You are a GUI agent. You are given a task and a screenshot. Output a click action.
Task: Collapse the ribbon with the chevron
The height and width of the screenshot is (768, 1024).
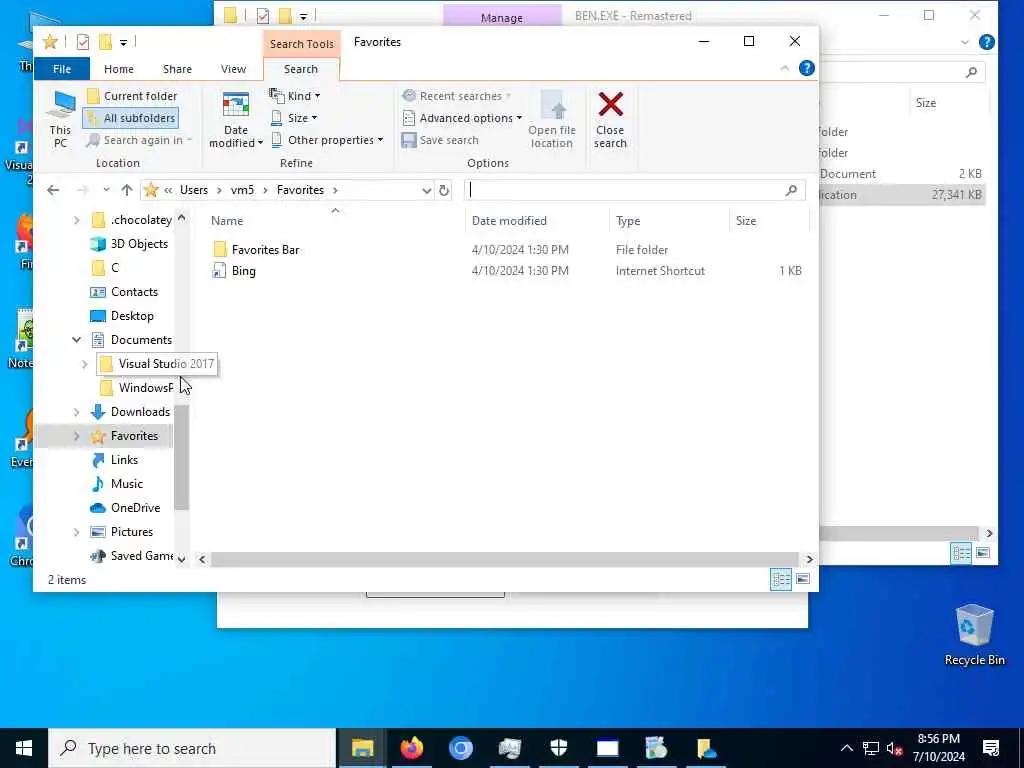click(x=785, y=69)
